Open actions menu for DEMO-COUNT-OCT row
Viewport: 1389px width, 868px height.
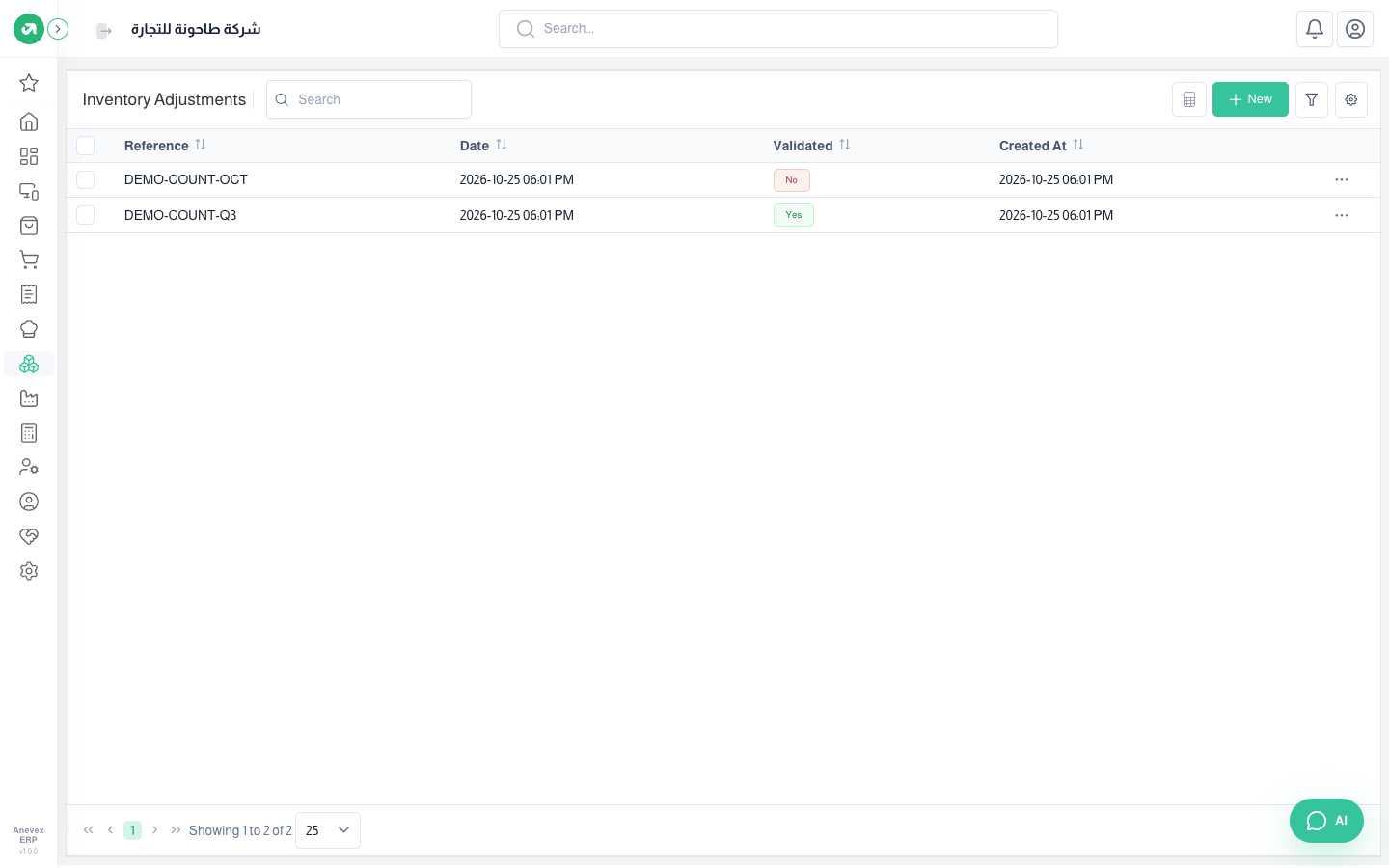click(1342, 180)
